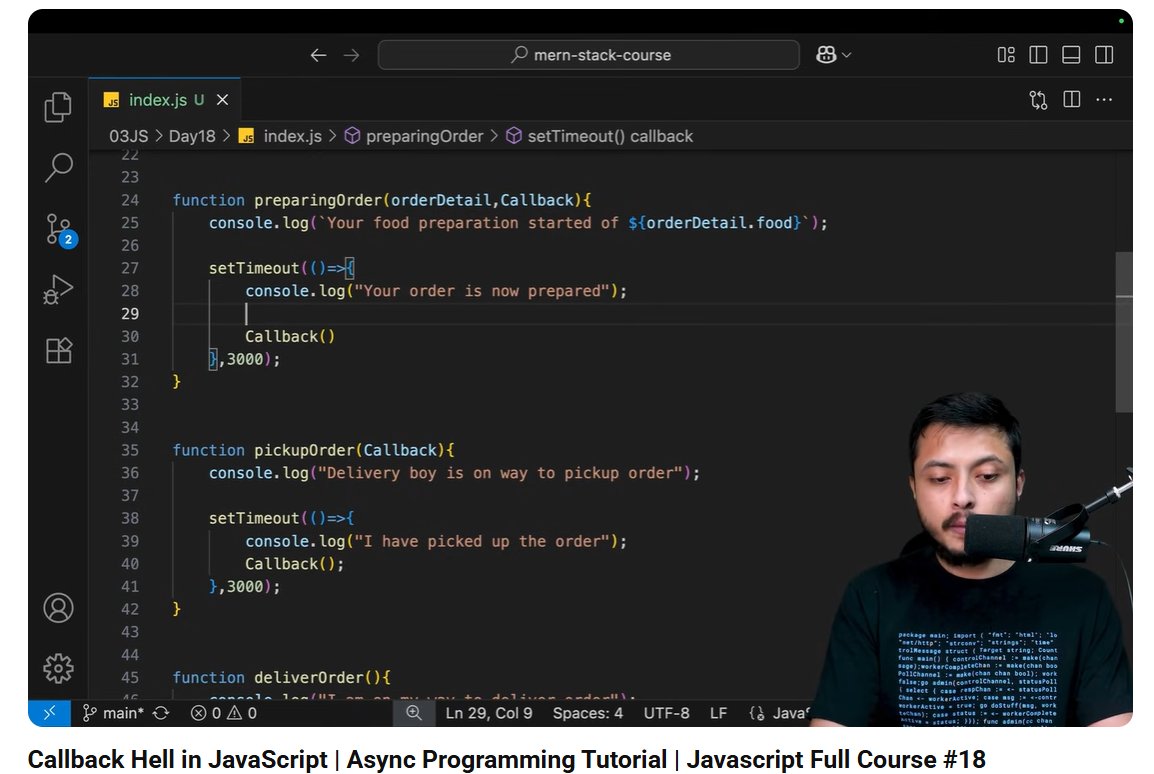Change file encoding via UTF-8

coord(667,713)
